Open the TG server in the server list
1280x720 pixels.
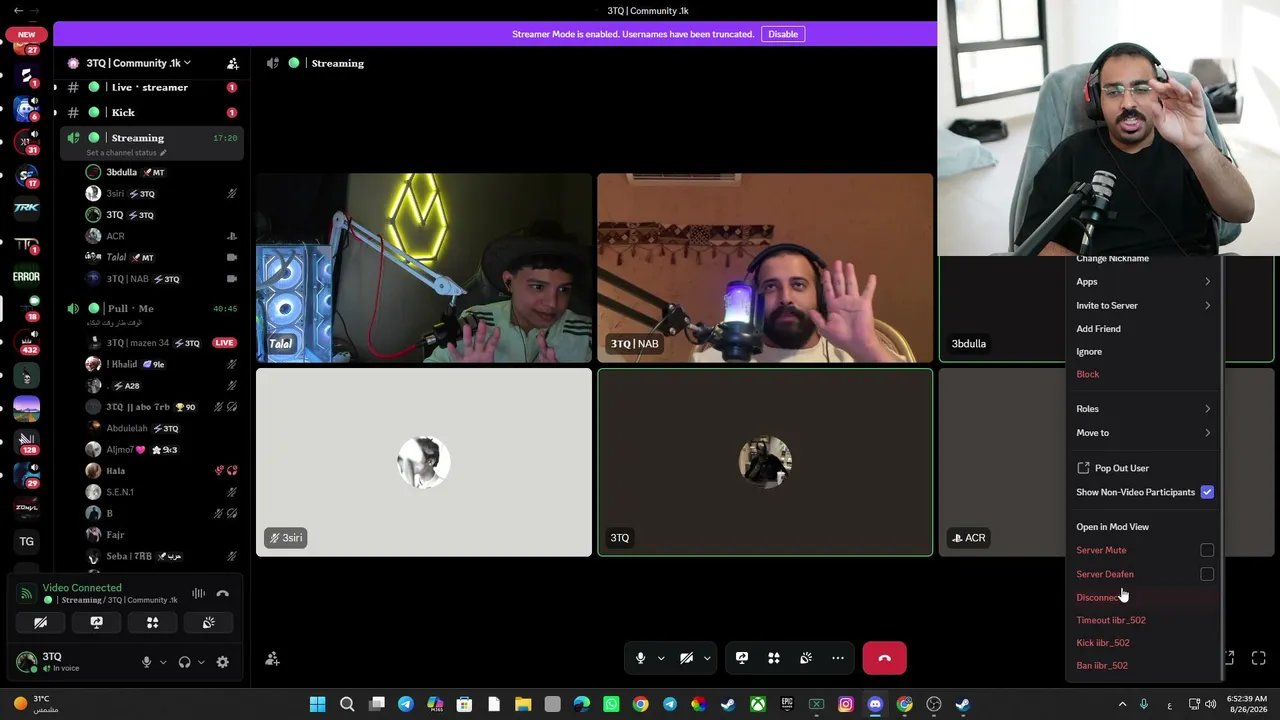click(27, 542)
